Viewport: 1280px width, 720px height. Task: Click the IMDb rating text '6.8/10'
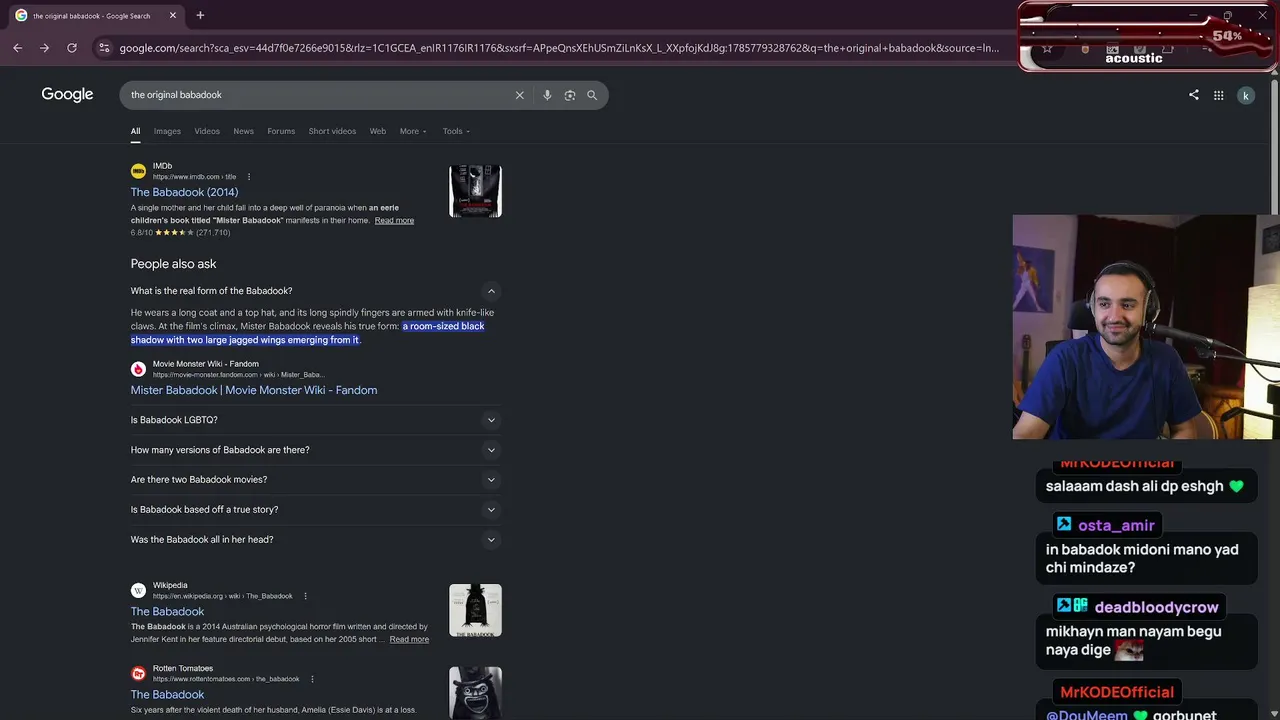pos(141,232)
